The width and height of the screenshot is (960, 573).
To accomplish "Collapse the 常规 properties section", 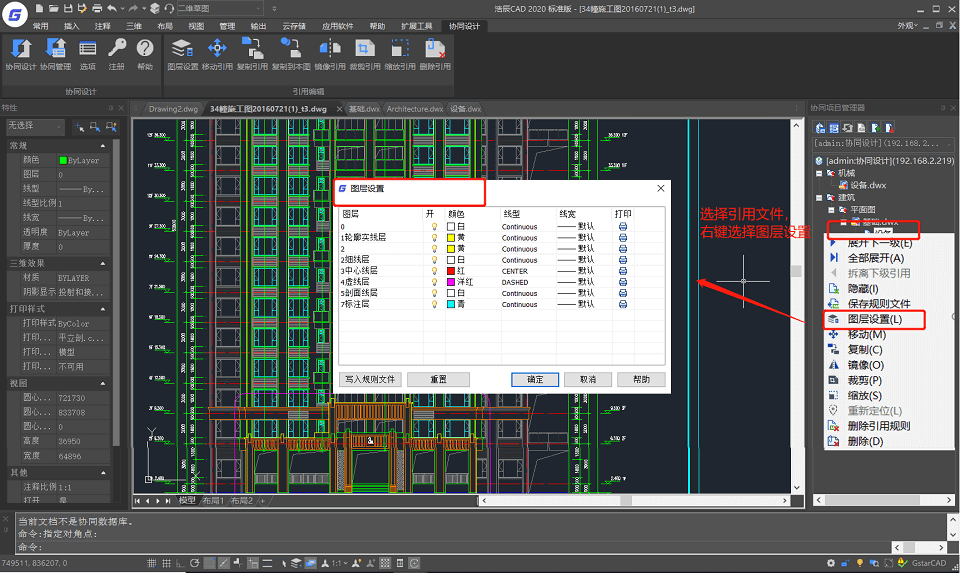I will pyautogui.click(x=103, y=146).
